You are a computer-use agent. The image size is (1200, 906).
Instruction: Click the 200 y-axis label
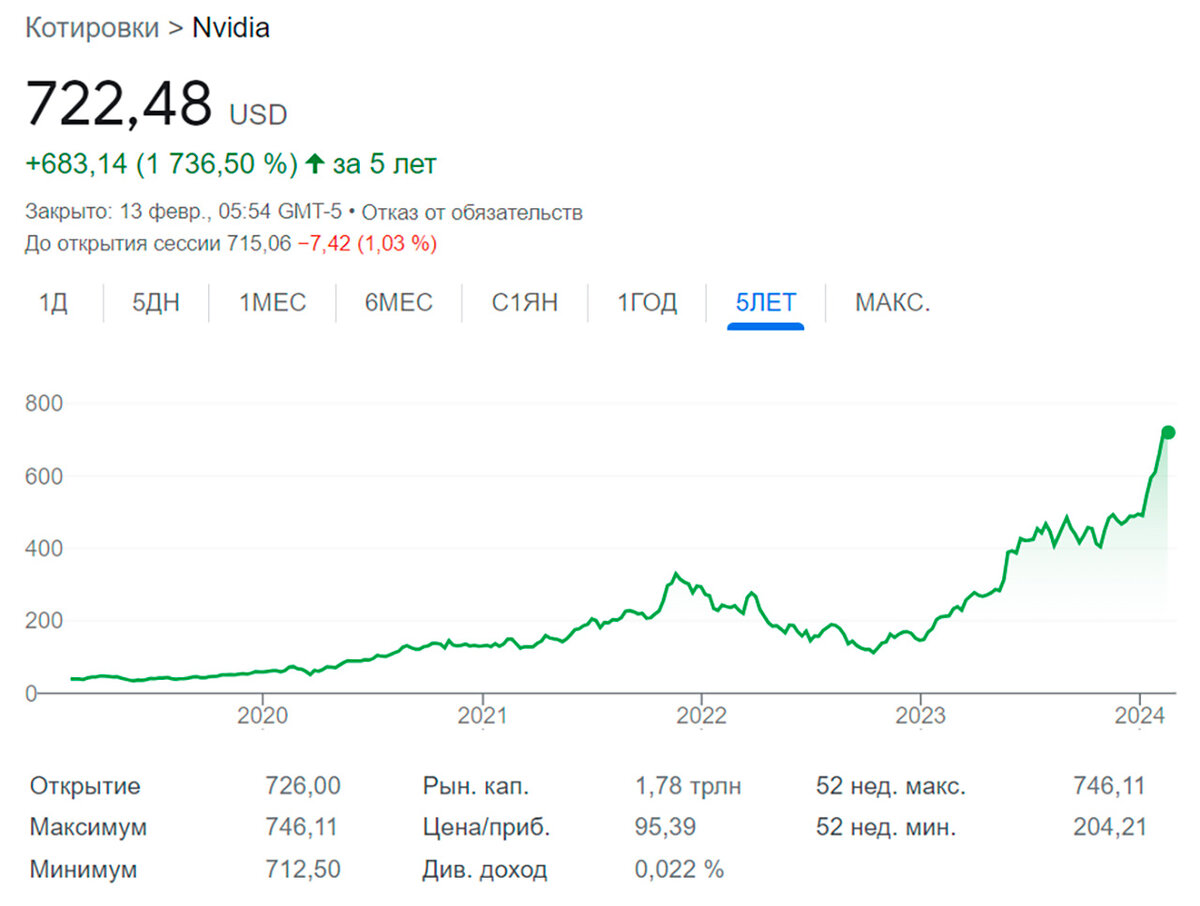tap(44, 620)
